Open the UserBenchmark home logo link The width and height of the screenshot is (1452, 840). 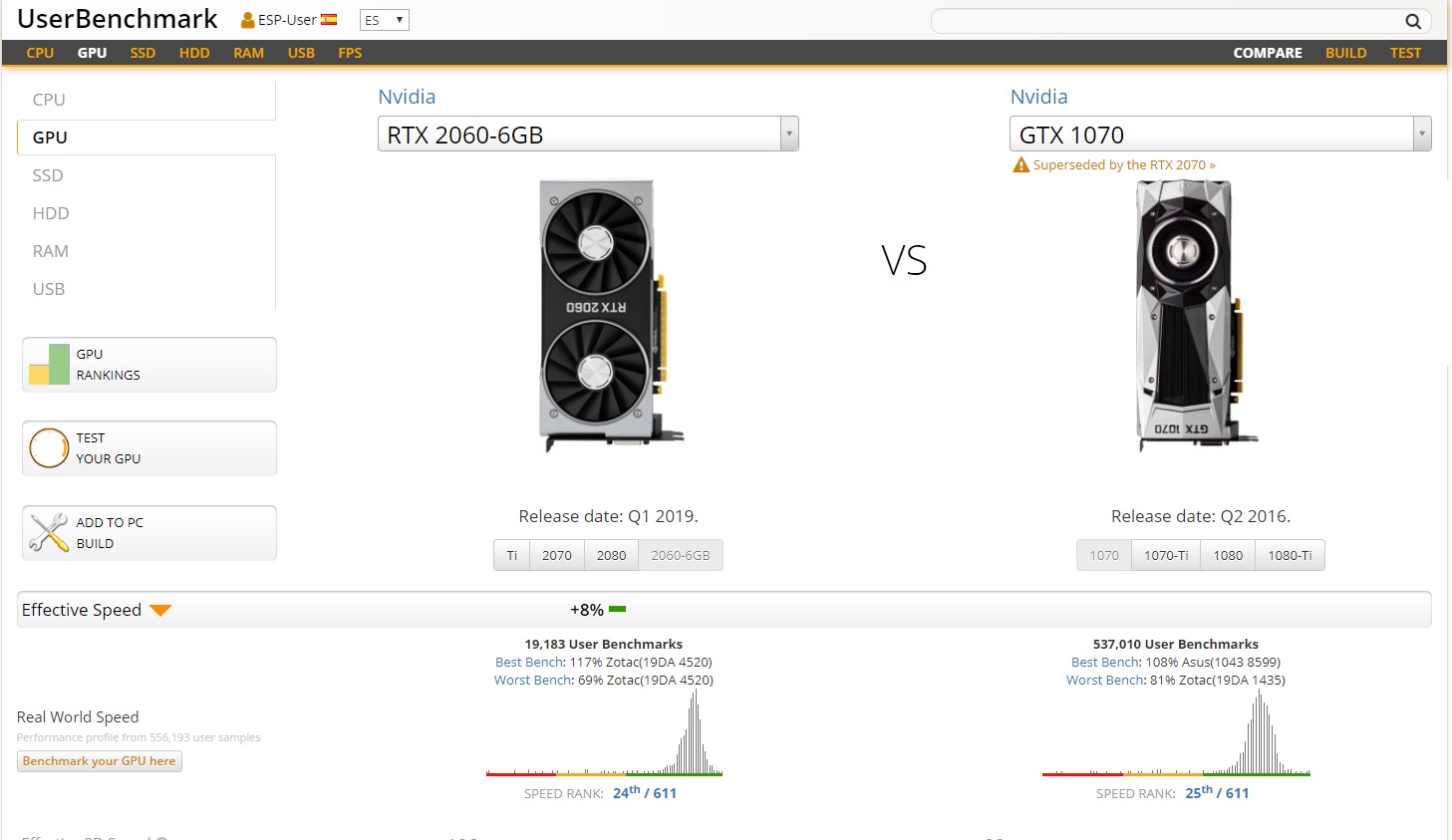pyautogui.click(x=118, y=19)
